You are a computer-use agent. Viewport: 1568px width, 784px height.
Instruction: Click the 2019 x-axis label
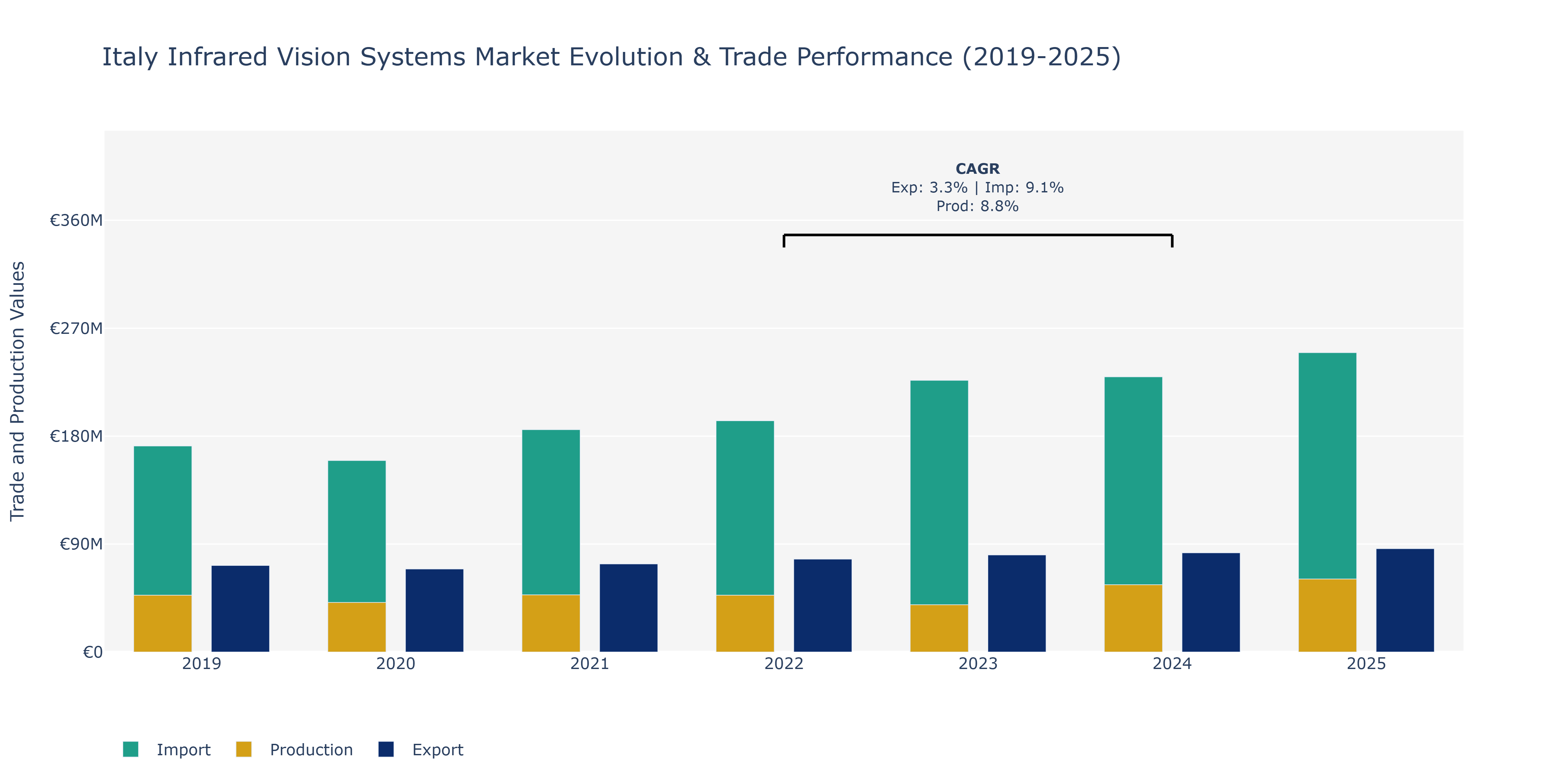coord(202,663)
